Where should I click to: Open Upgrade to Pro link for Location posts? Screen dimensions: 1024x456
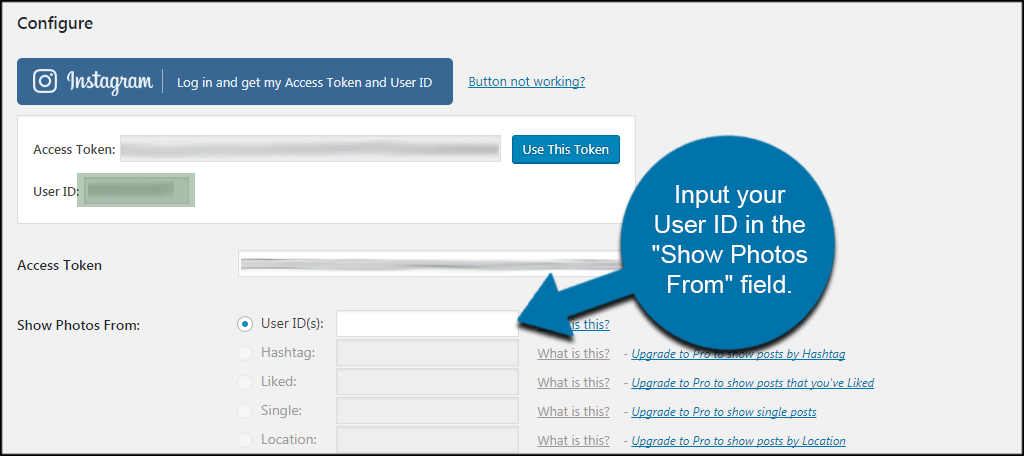(738, 441)
